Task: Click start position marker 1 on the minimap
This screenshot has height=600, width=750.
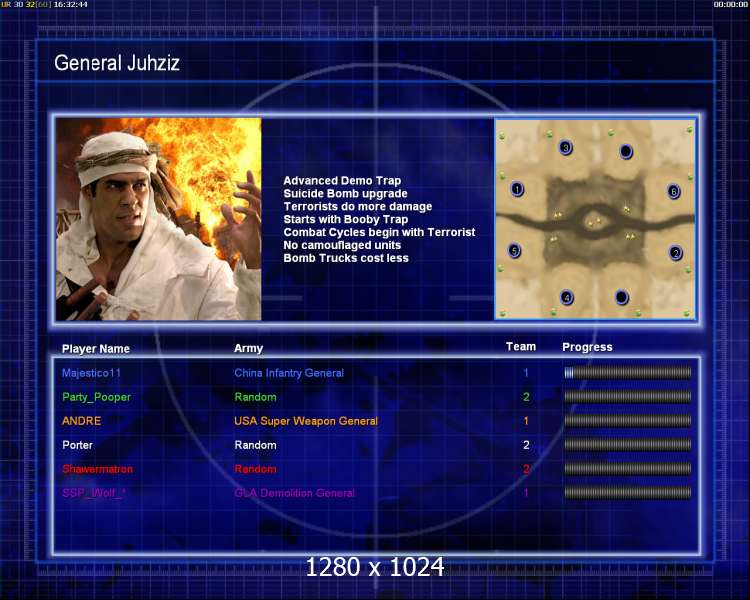Action: [517, 189]
